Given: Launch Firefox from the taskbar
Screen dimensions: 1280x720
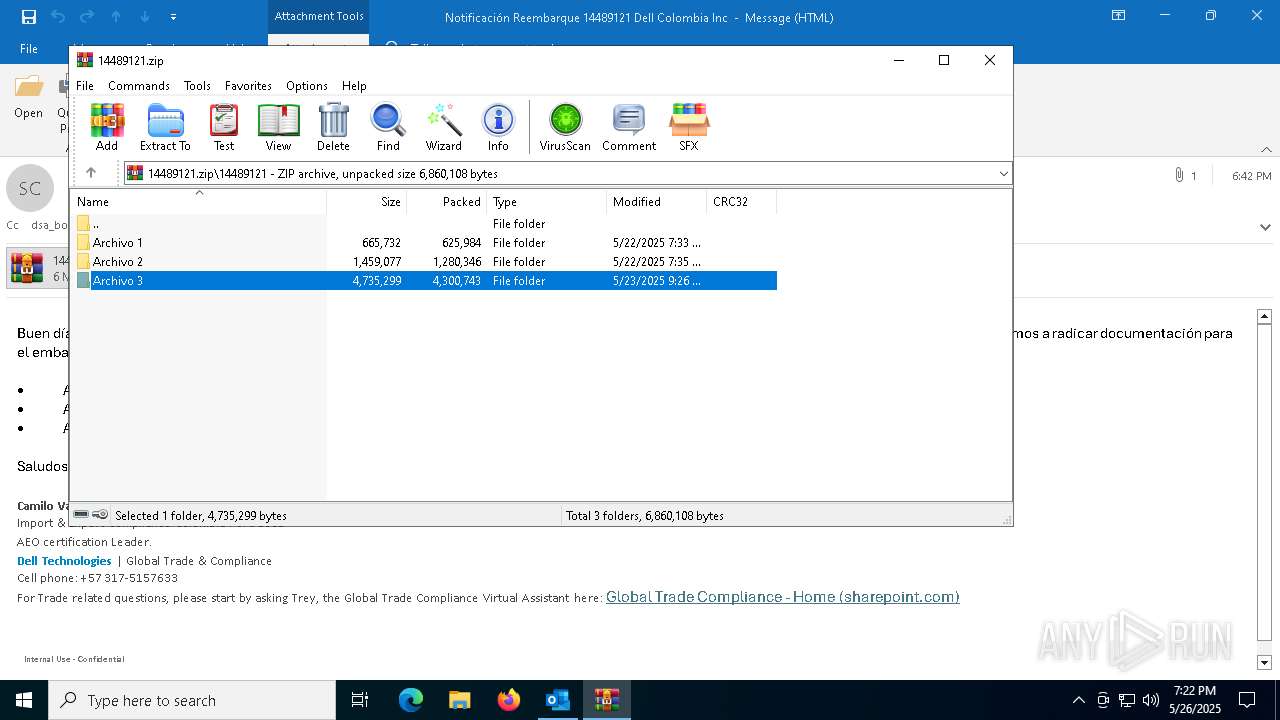Looking at the screenshot, I should (508, 700).
